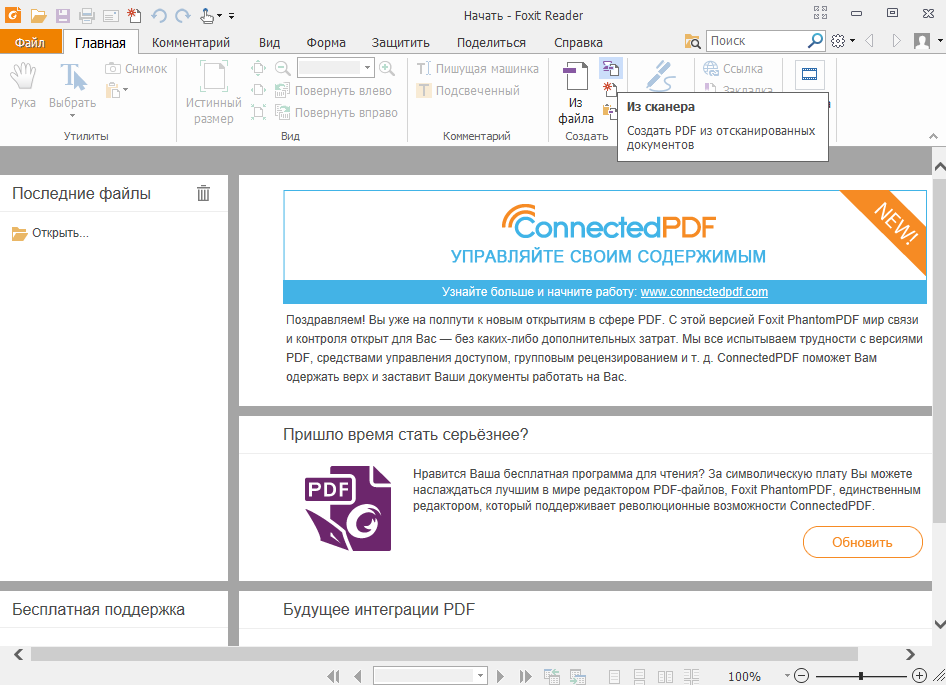Select the Рука hand tool

click(x=24, y=86)
